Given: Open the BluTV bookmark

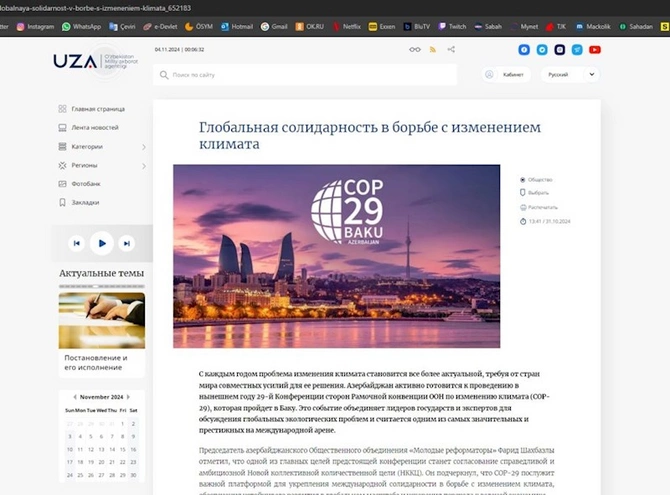Looking at the screenshot, I should [x=417, y=27].
